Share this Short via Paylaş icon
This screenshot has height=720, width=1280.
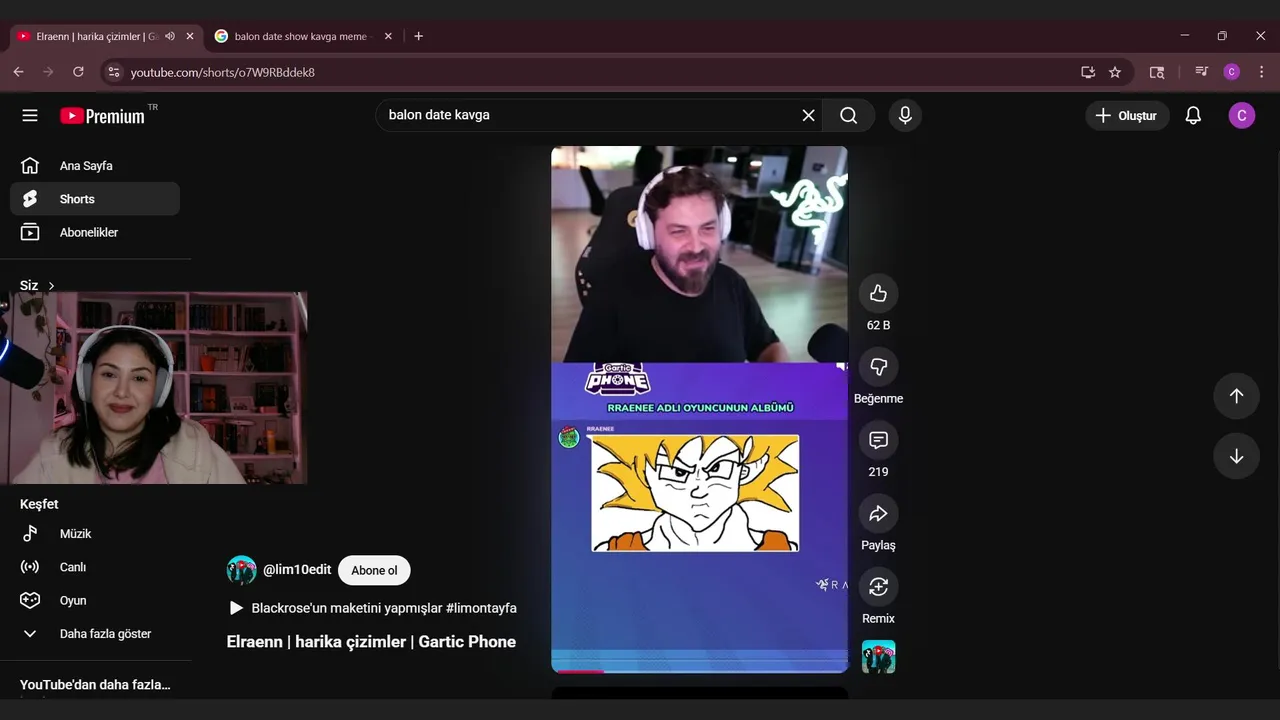(878, 513)
